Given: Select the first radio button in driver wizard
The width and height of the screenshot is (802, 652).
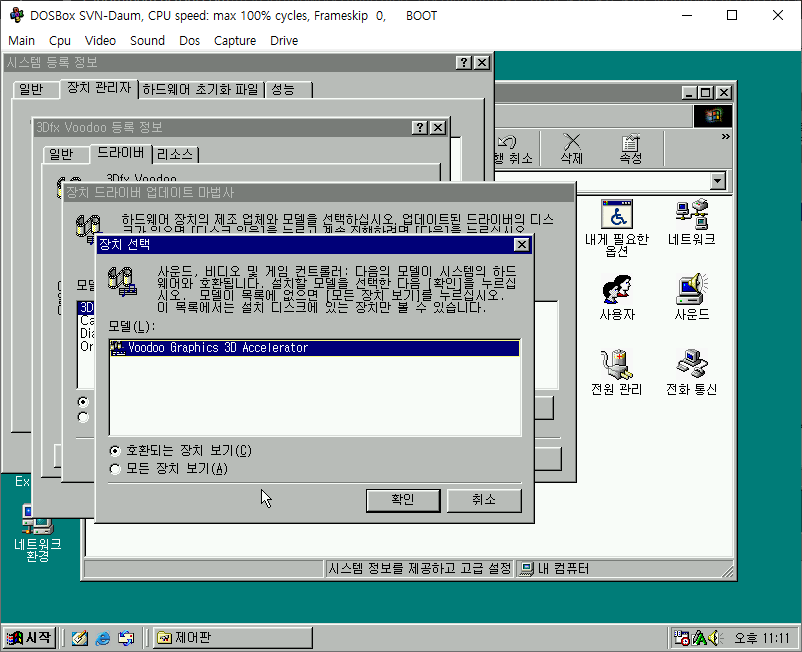Looking at the screenshot, I should [x=83, y=402].
